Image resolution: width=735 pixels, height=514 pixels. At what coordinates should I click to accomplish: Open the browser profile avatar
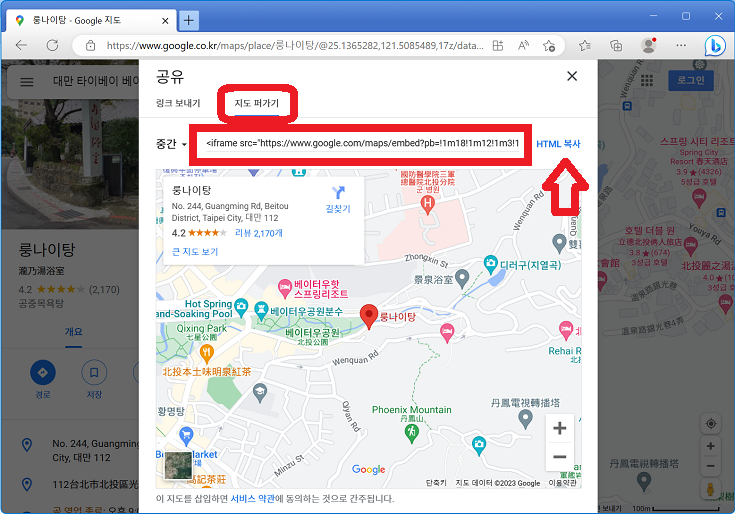pos(649,45)
